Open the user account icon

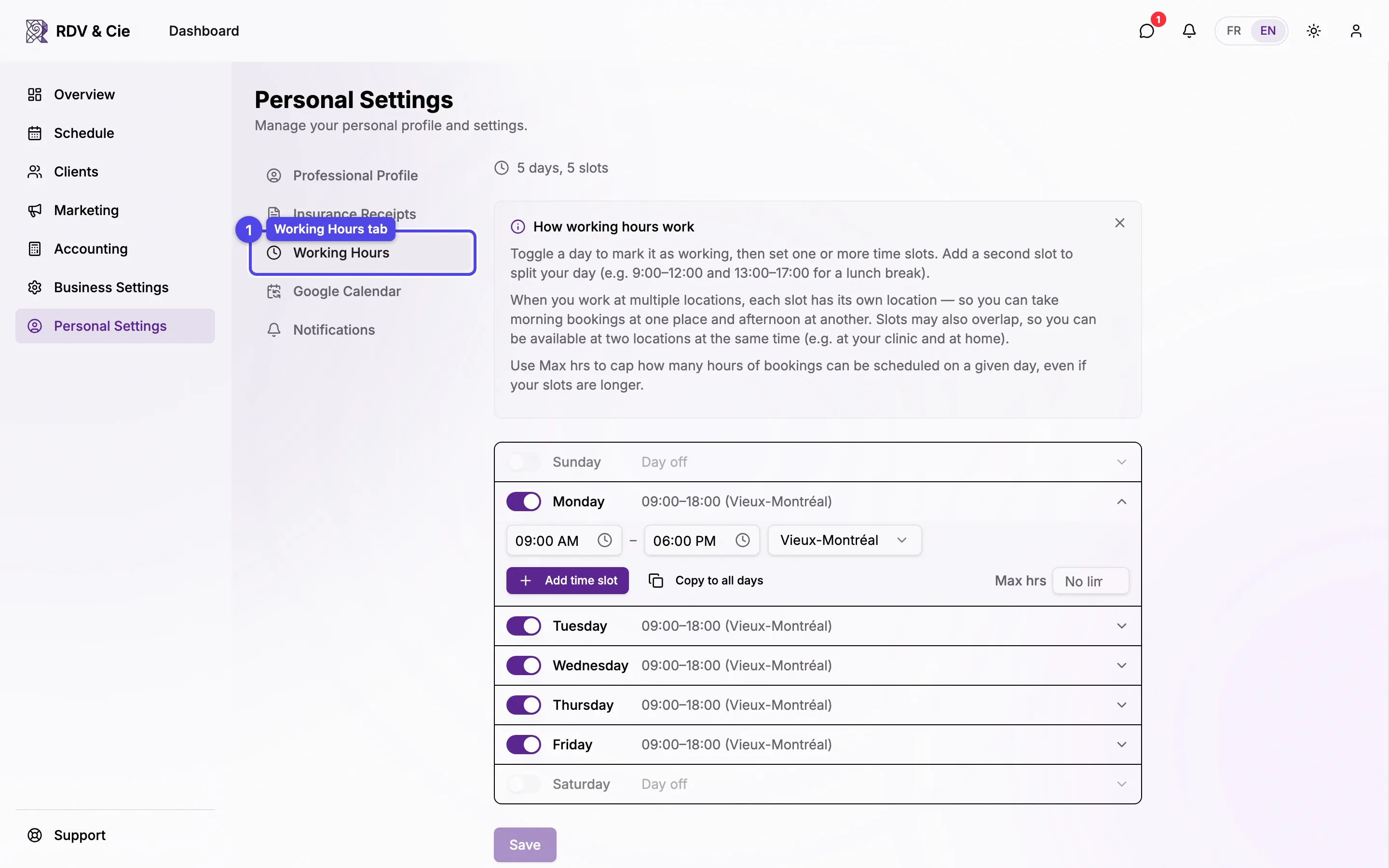pos(1356,31)
